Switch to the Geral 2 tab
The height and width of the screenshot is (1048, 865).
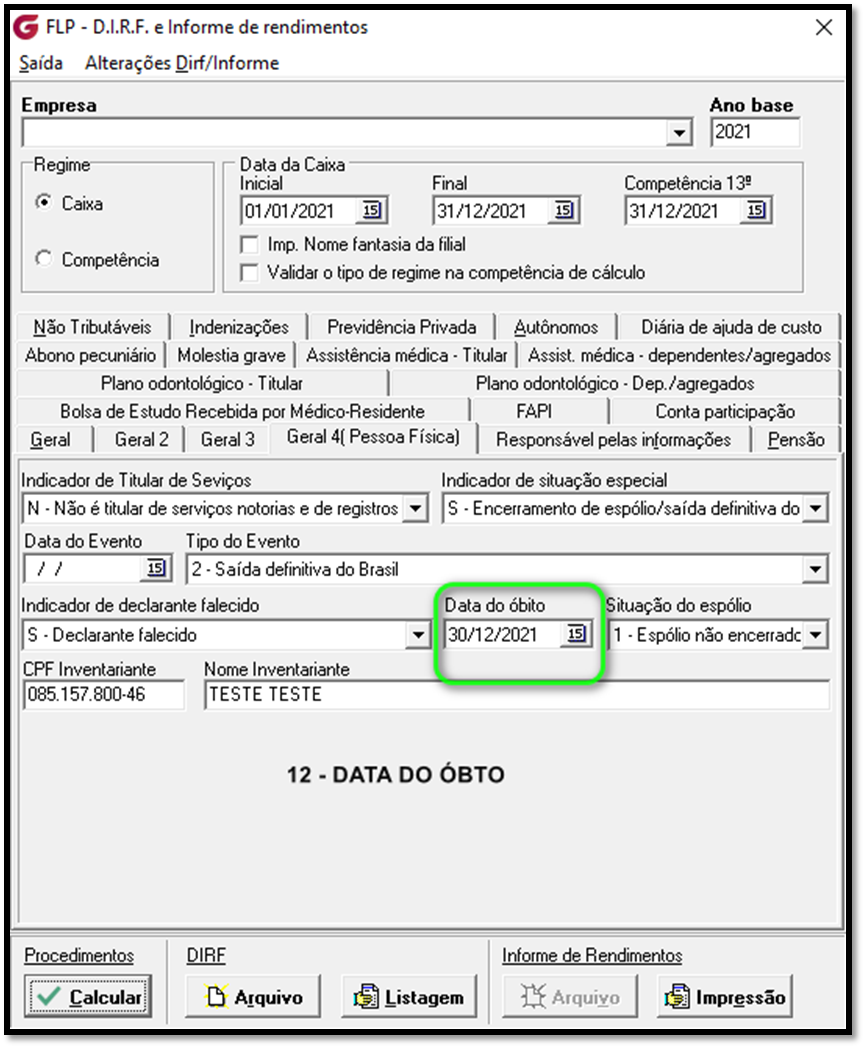[141, 439]
